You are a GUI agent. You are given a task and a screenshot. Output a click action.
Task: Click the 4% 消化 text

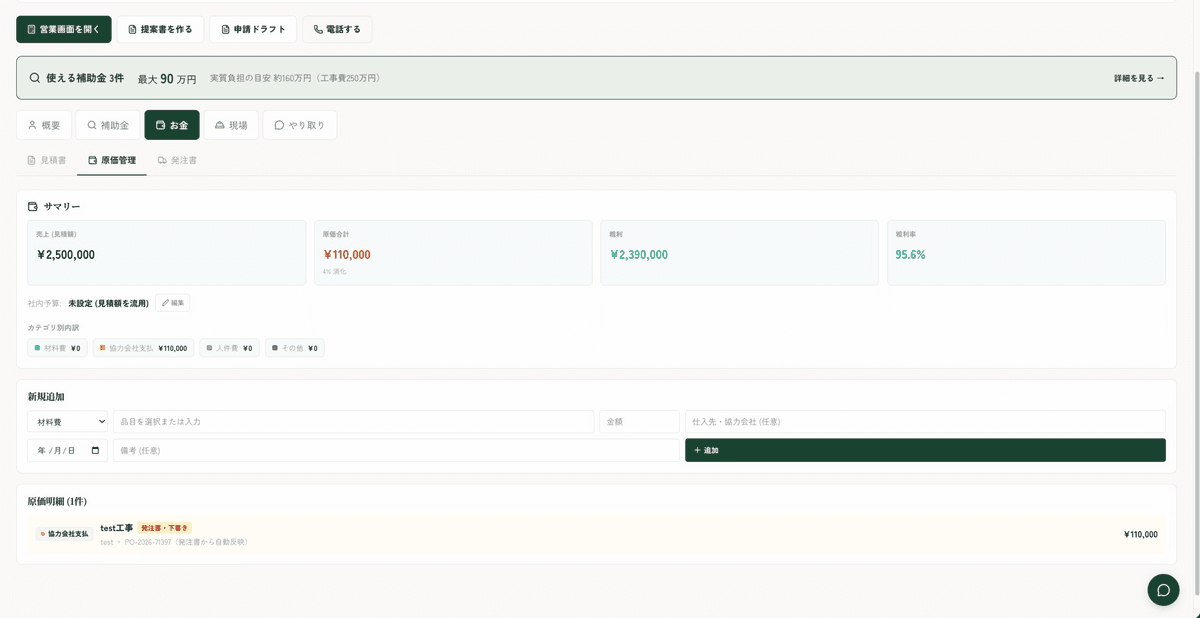334,271
